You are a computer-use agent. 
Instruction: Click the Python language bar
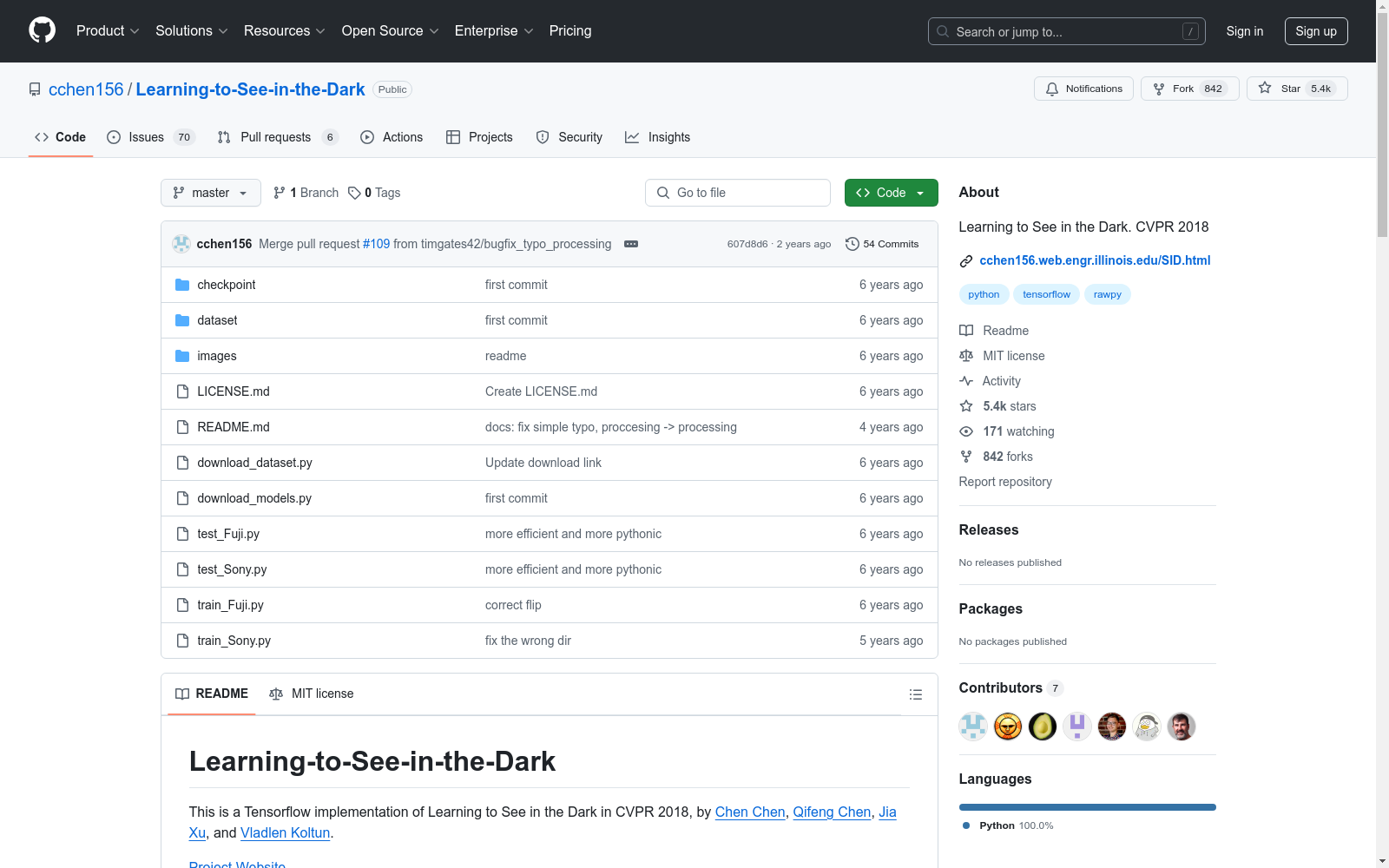pos(1088,807)
